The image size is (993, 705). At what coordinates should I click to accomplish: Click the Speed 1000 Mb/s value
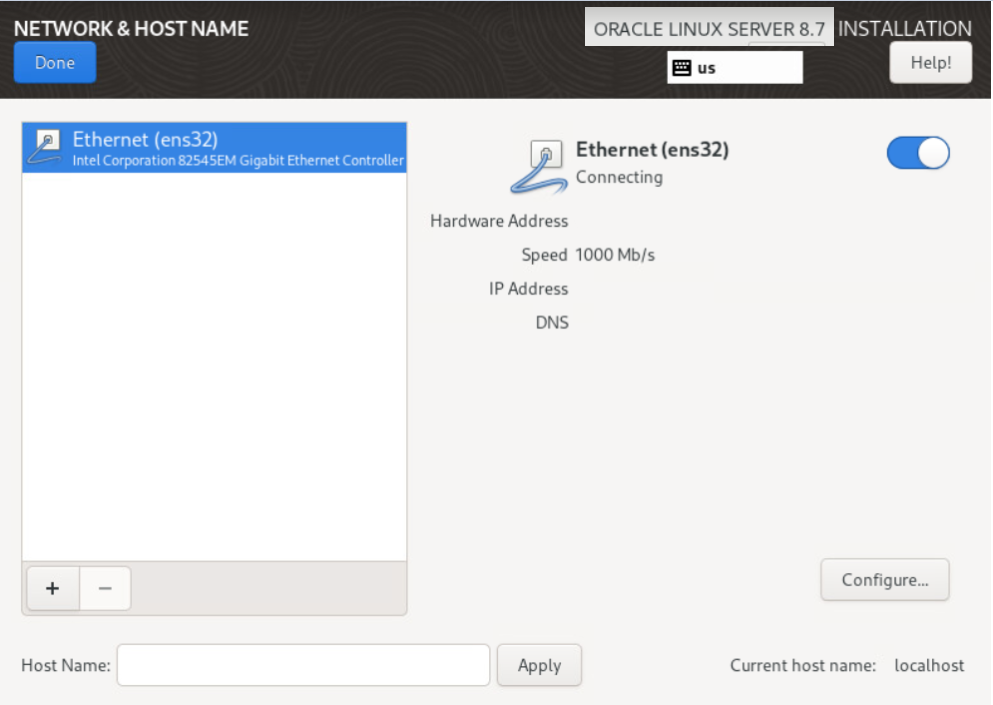pos(615,255)
